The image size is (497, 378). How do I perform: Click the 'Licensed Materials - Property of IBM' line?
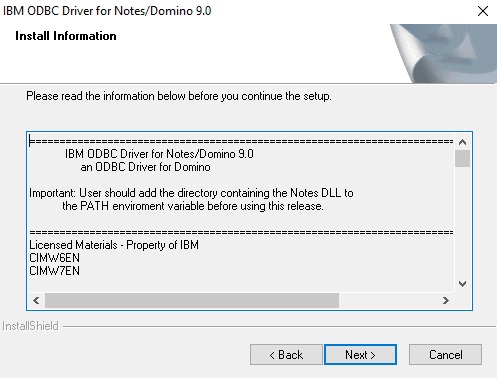coord(114,245)
